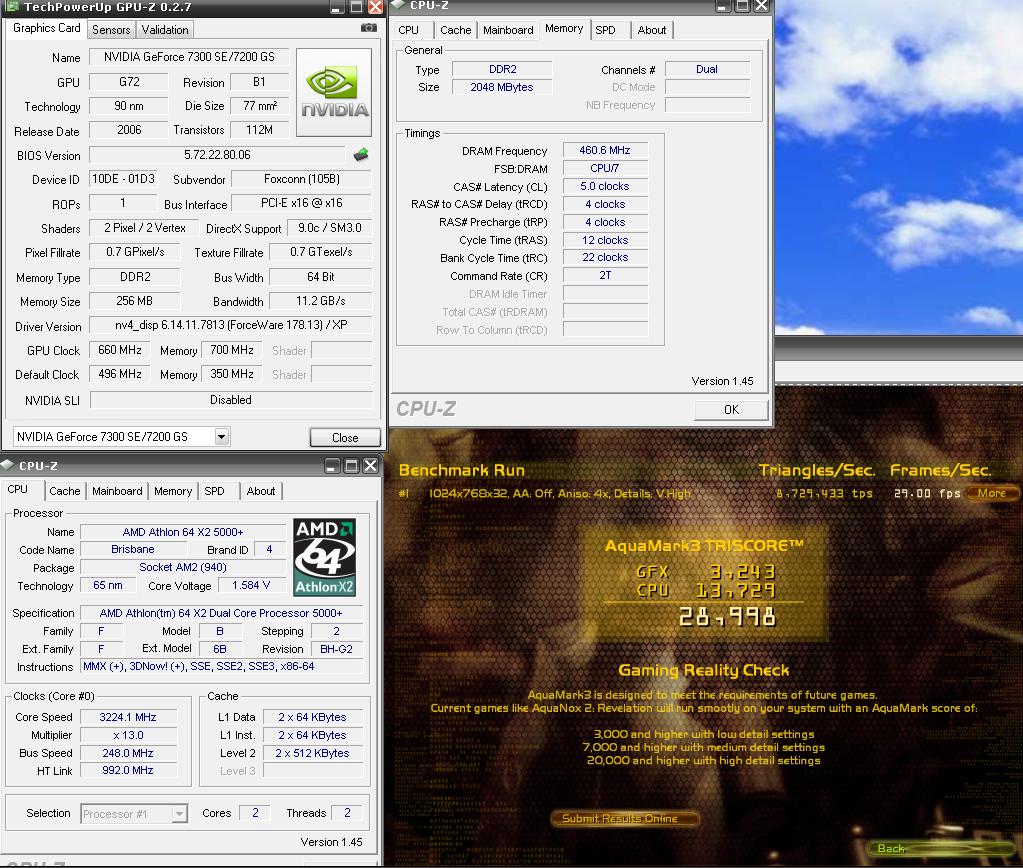Click the Core Voltage value 1.584 V
1023x868 pixels.
[251, 585]
